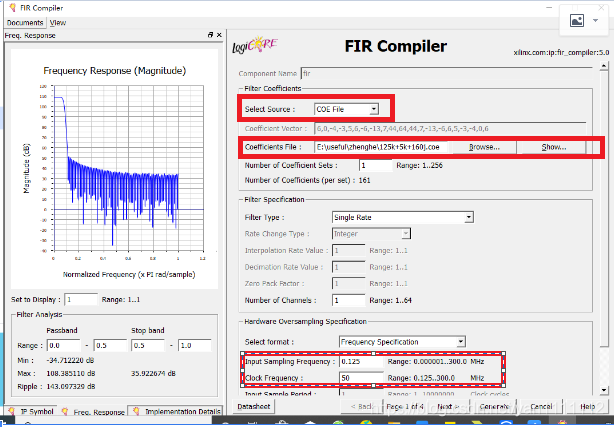This screenshot has height=427, width=614.
Task: Click the Component Name field
Action: click(446, 74)
